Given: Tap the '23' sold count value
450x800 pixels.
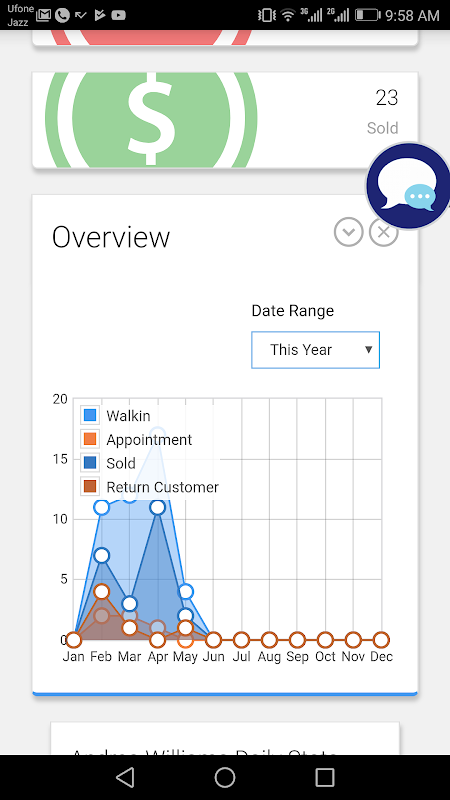Looking at the screenshot, I should pos(387,97).
